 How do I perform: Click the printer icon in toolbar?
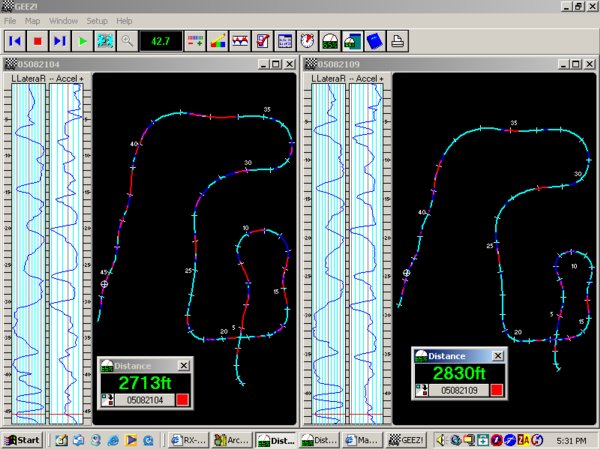click(398, 41)
